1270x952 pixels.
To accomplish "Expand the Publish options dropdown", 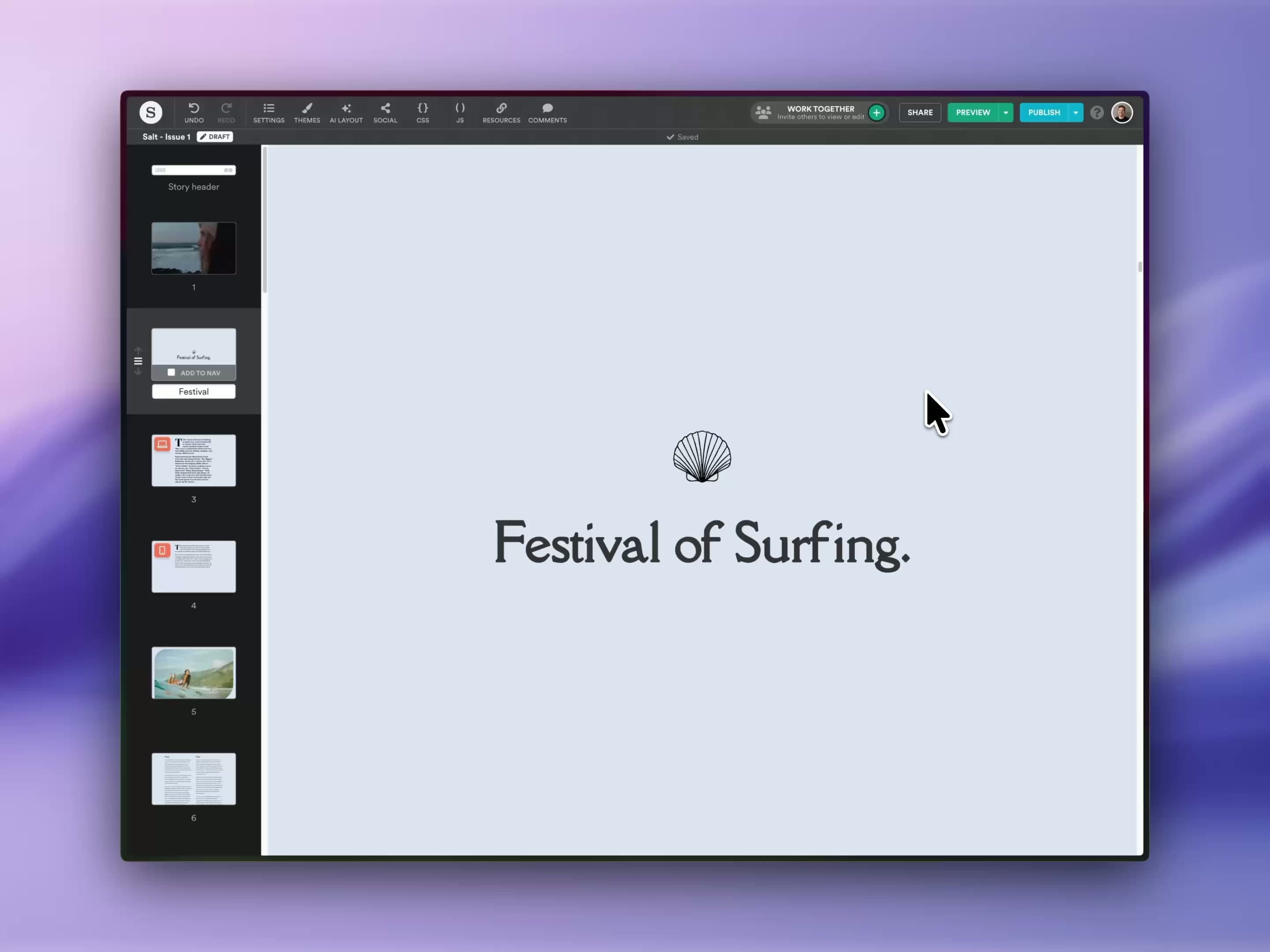I will click(x=1076, y=112).
